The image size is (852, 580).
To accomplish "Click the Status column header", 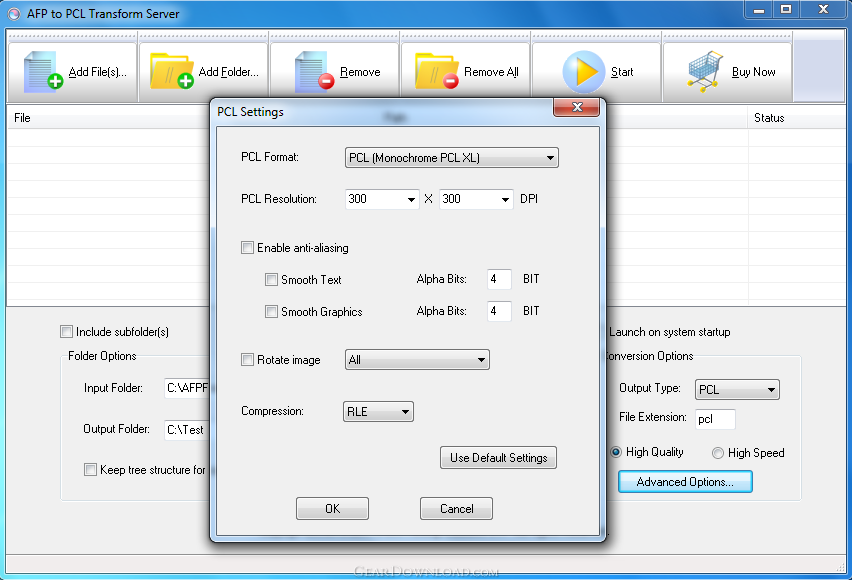I will coord(797,118).
